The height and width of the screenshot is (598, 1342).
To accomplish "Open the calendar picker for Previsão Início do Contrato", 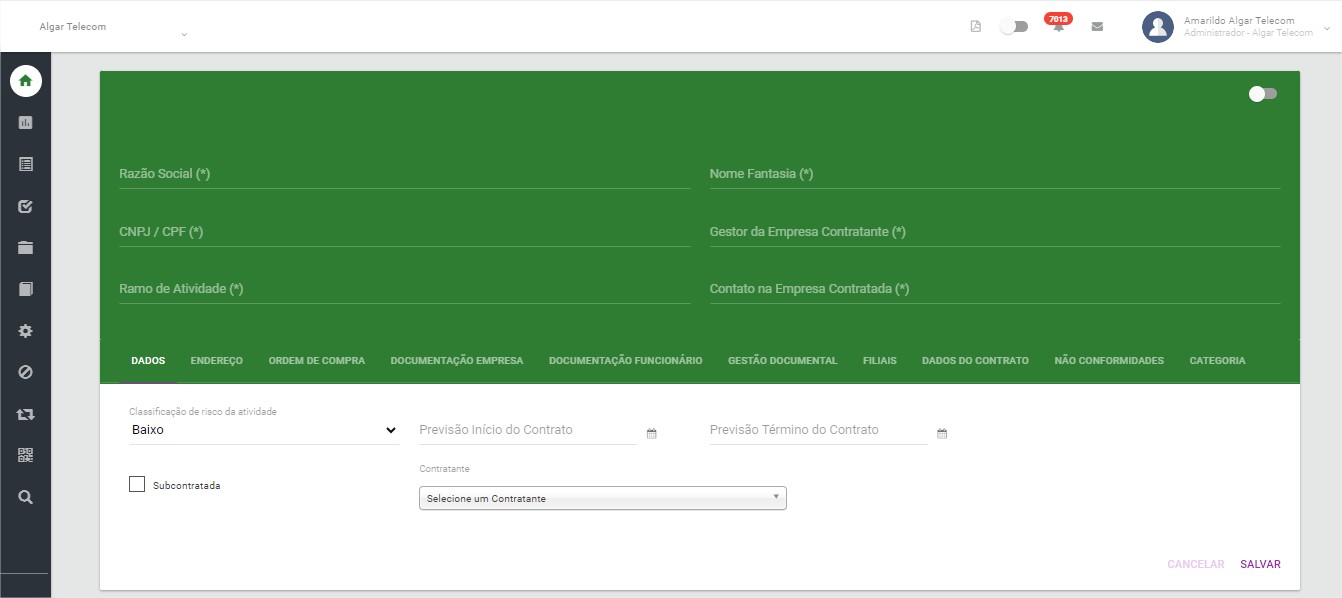I will point(651,433).
